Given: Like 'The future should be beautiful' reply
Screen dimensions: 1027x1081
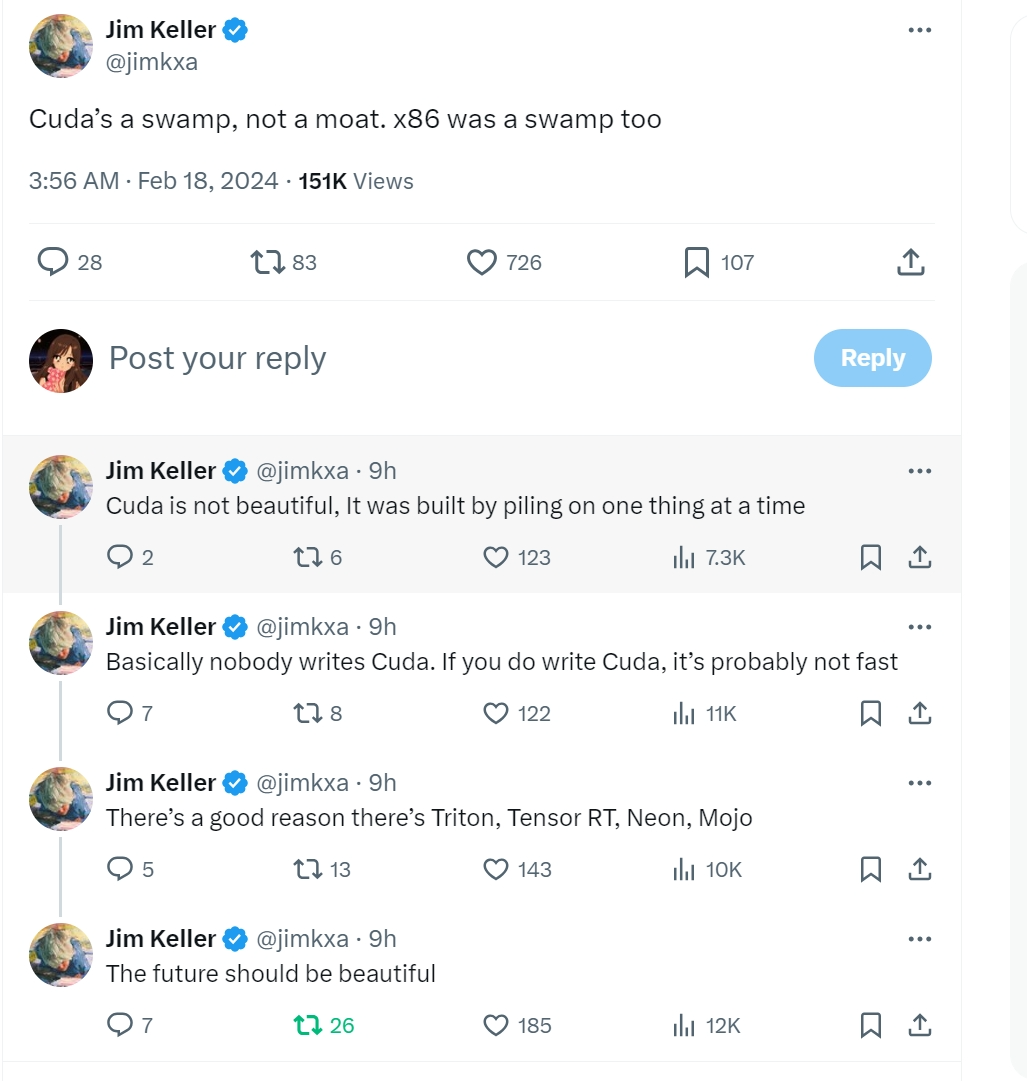Looking at the screenshot, I should [x=496, y=1026].
